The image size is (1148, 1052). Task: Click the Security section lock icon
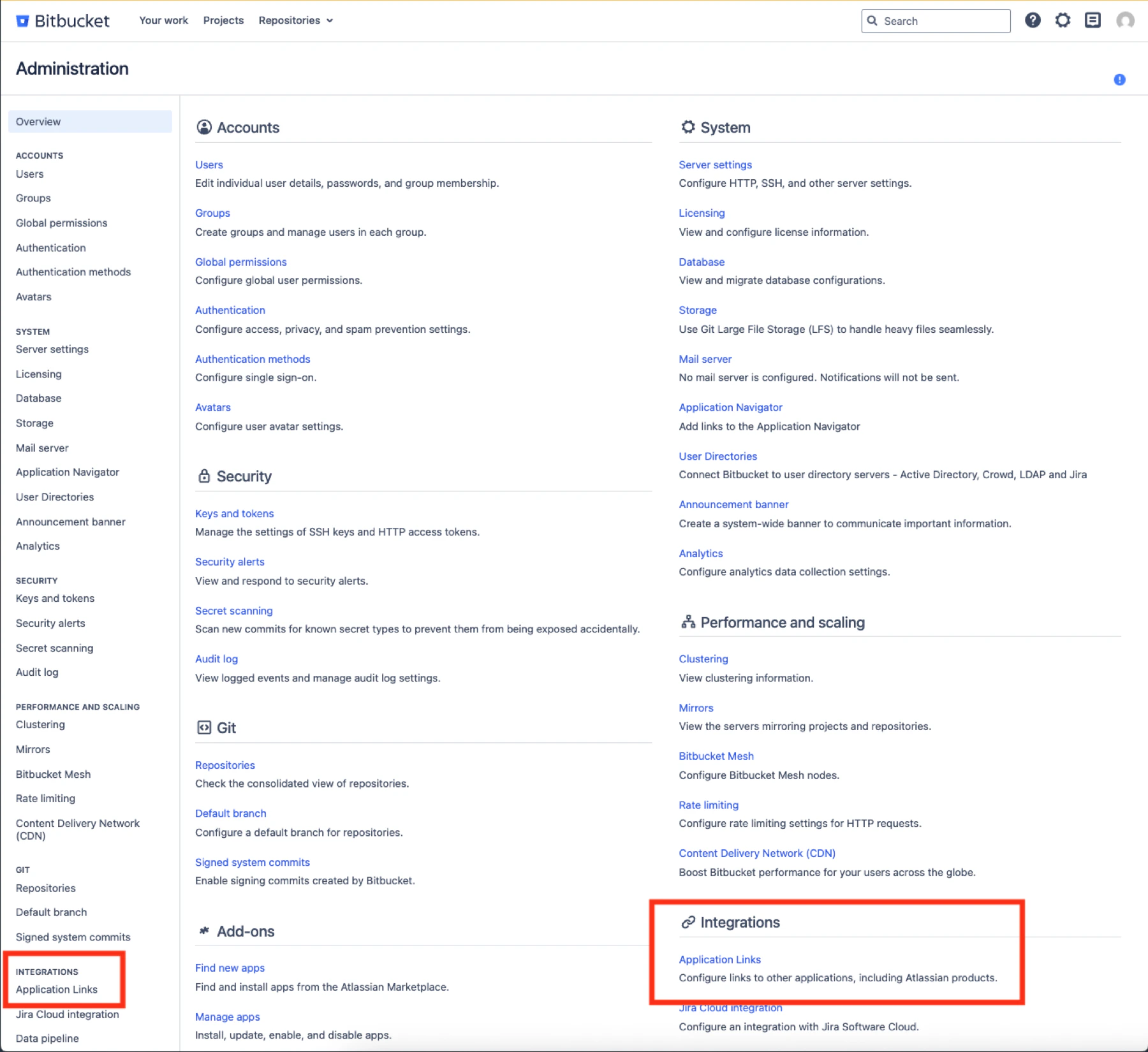[x=204, y=476]
